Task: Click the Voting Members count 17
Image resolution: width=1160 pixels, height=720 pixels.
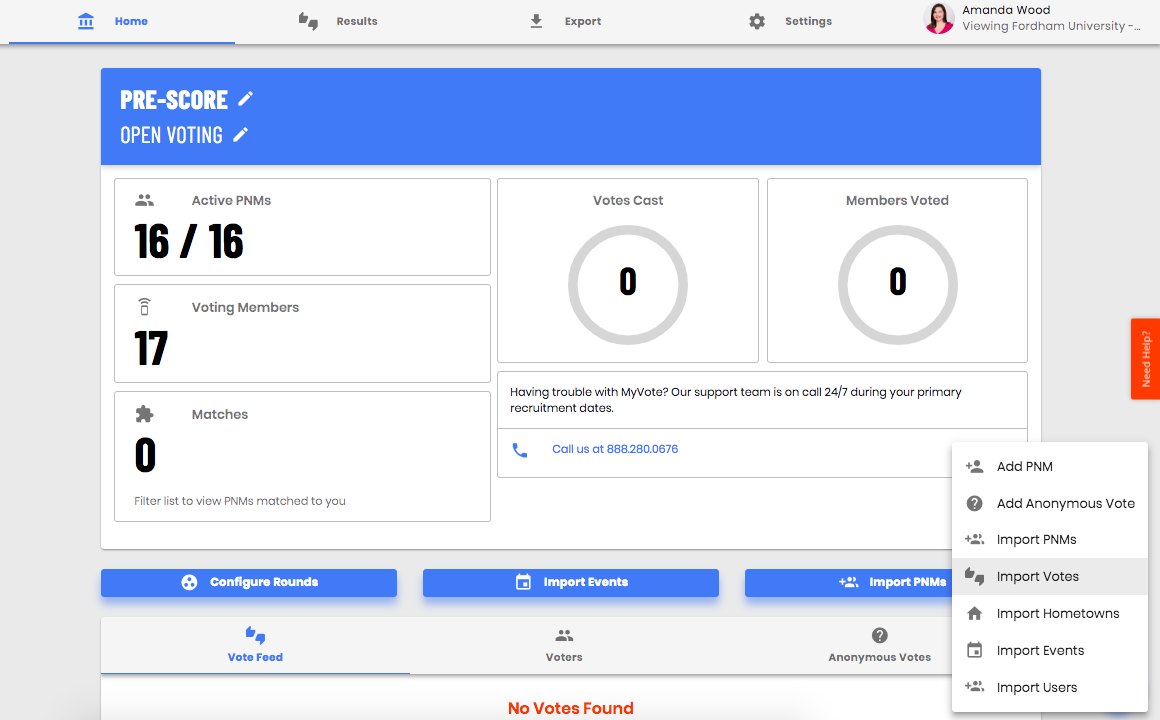Action: 151,349
